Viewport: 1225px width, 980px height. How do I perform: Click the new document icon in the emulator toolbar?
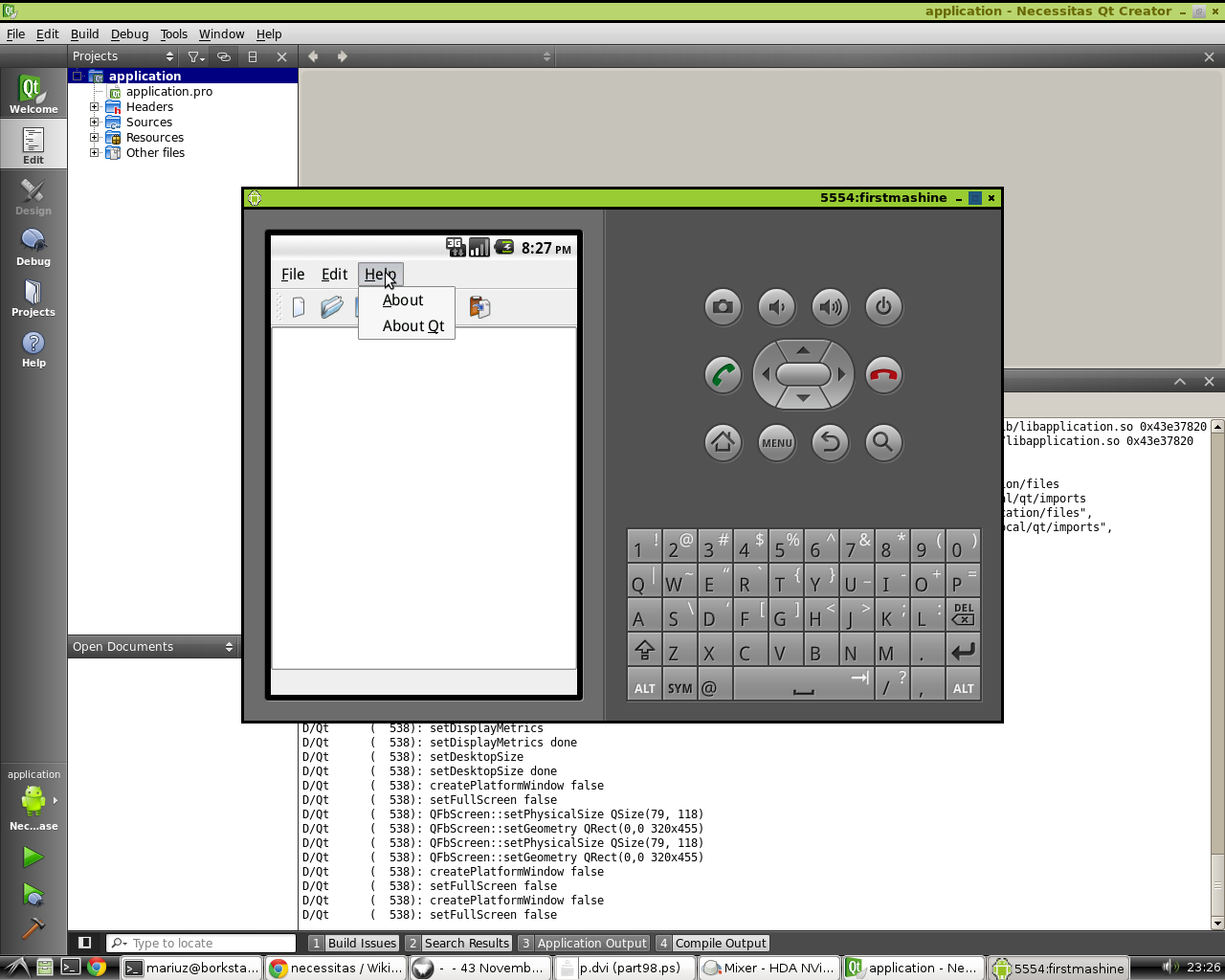click(298, 306)
